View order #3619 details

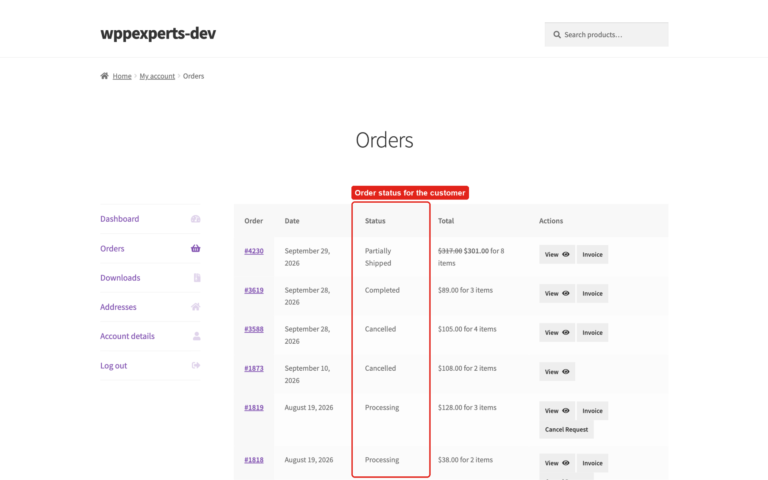coord(557,293)
